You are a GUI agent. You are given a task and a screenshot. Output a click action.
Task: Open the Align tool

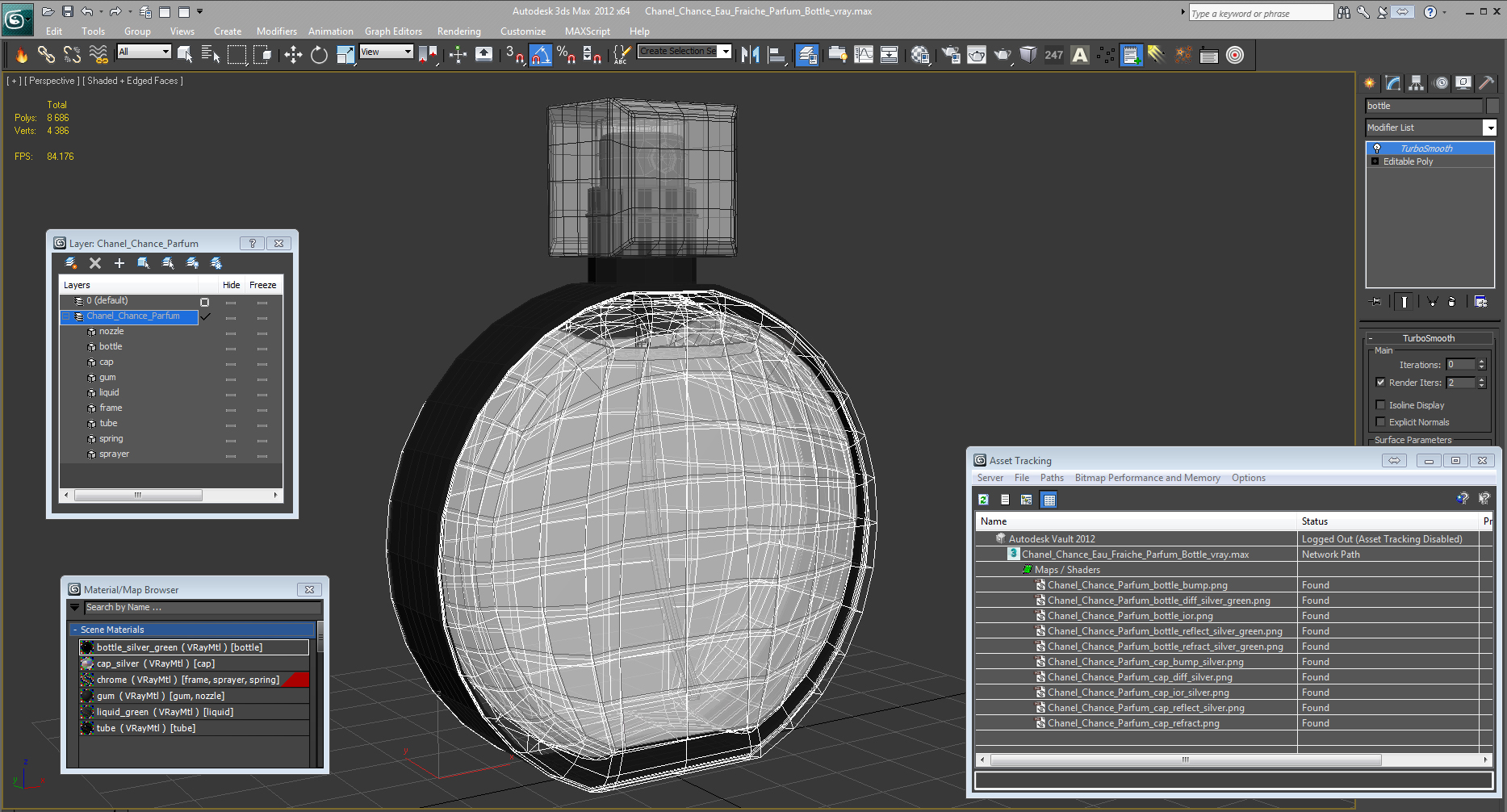tap(777, 55)
